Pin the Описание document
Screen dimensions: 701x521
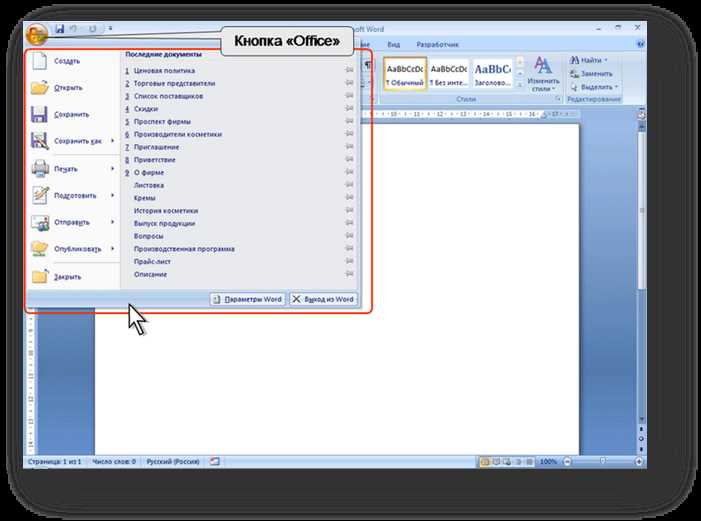pyautogui.click(x=349, y=274)
